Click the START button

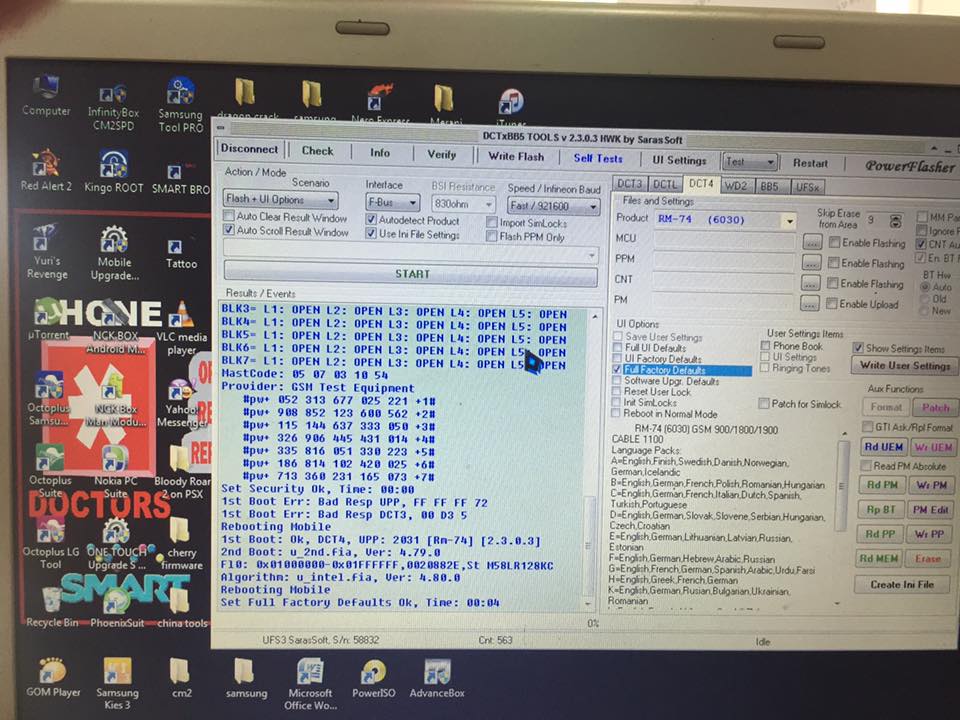click(x=411, y=274)
